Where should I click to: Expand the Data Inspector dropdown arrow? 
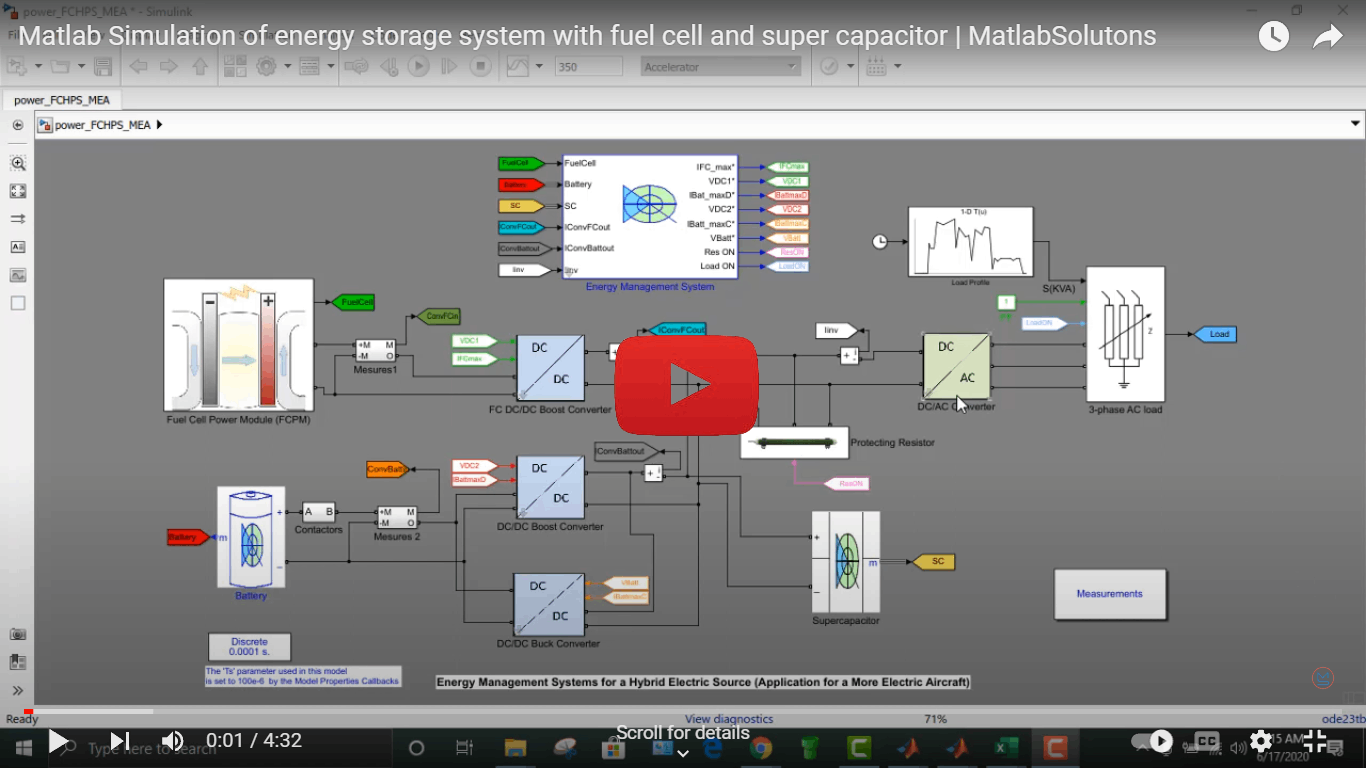click(539, 67)
